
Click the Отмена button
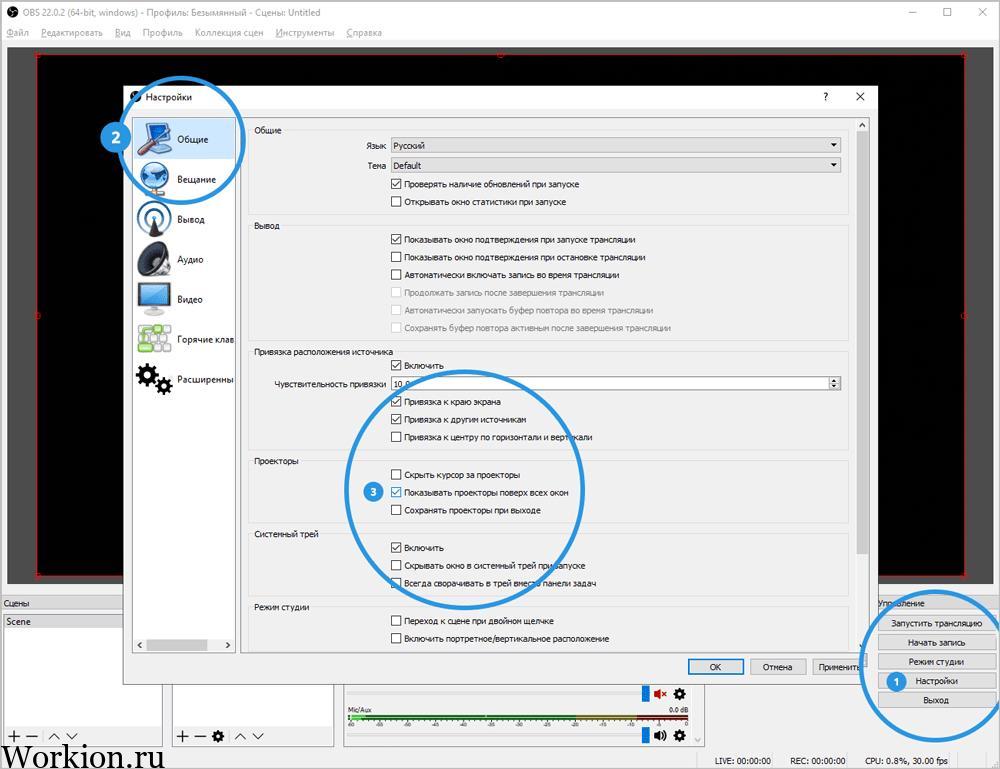coord(777,667)
